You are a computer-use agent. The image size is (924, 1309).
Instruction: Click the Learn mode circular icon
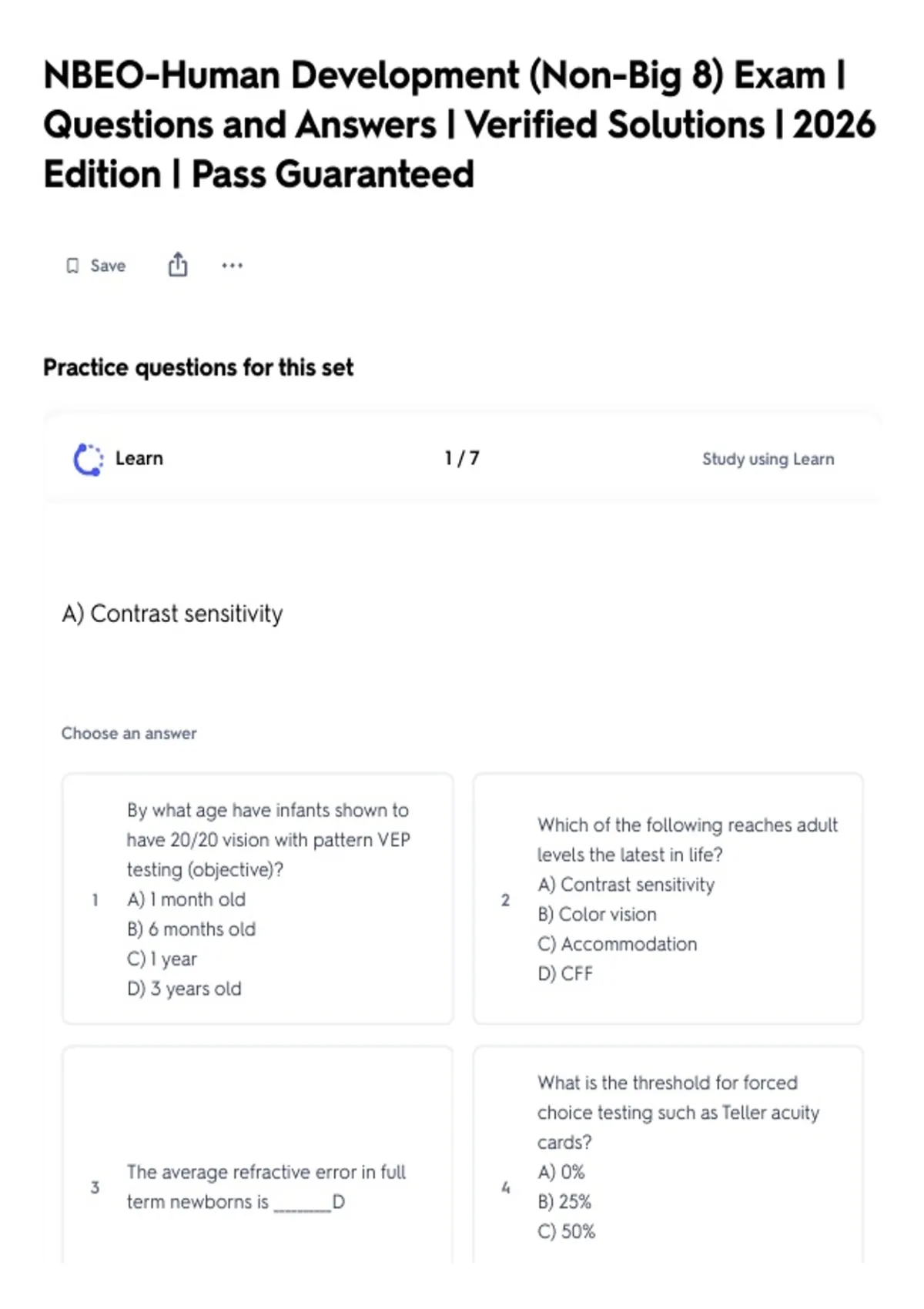point(88,459)
